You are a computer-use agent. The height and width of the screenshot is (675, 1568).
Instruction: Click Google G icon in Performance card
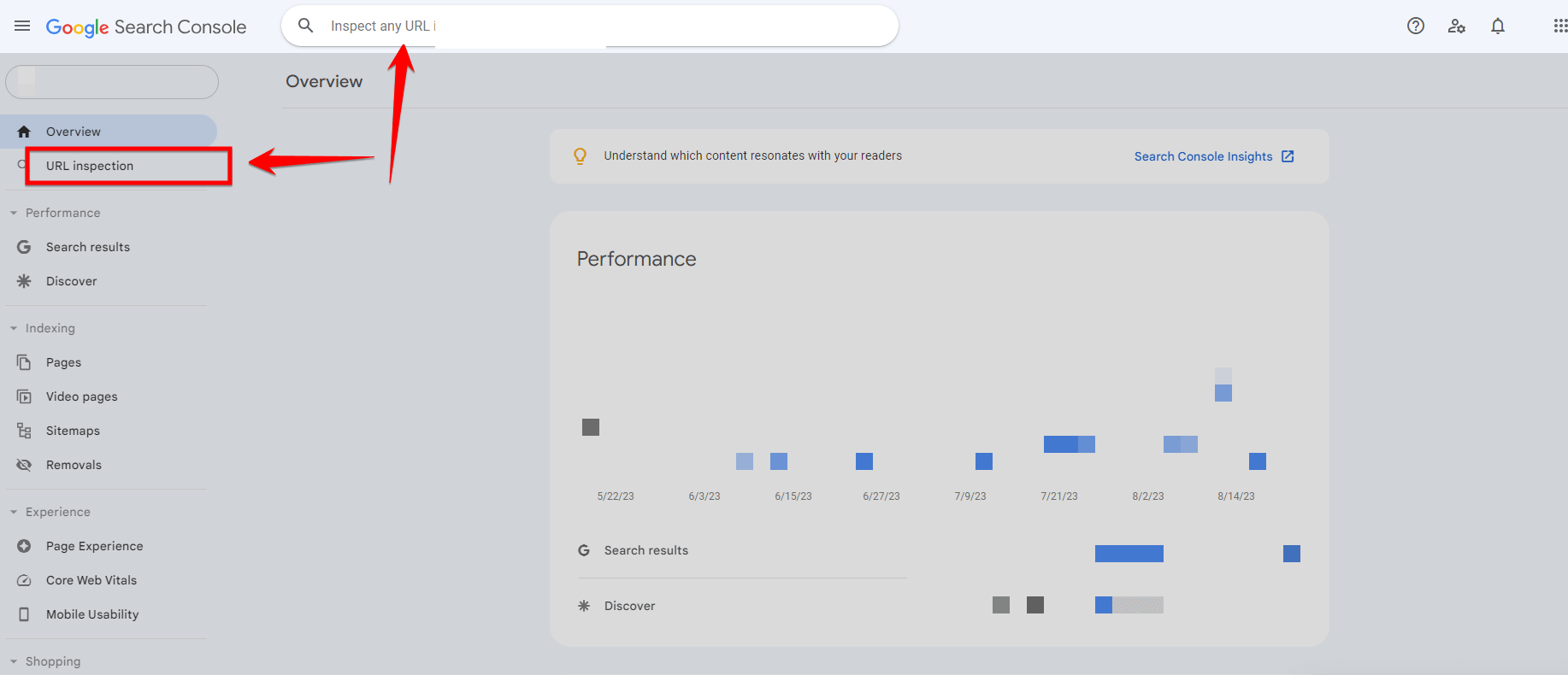[584, 550]
